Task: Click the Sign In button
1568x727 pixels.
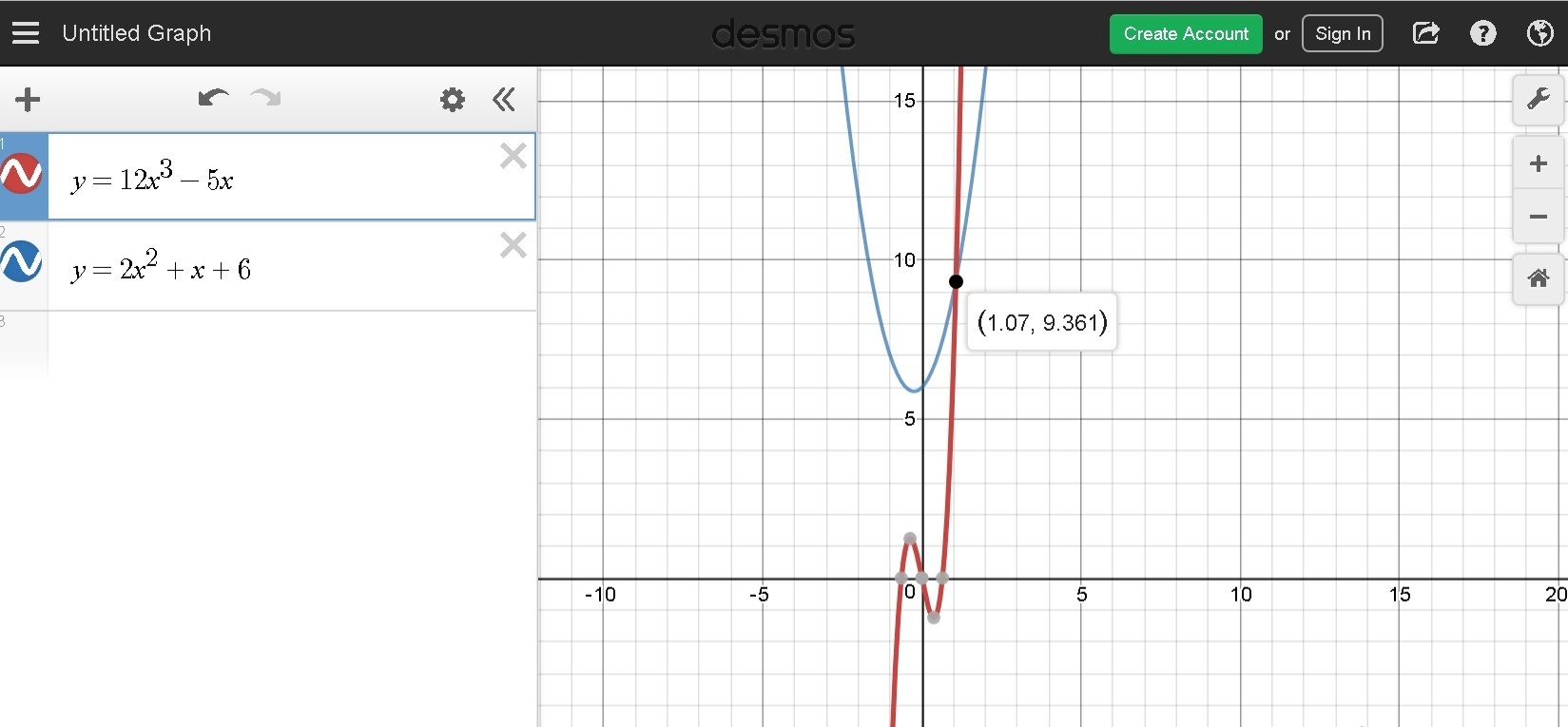Action: click(x=1343, y=34)
